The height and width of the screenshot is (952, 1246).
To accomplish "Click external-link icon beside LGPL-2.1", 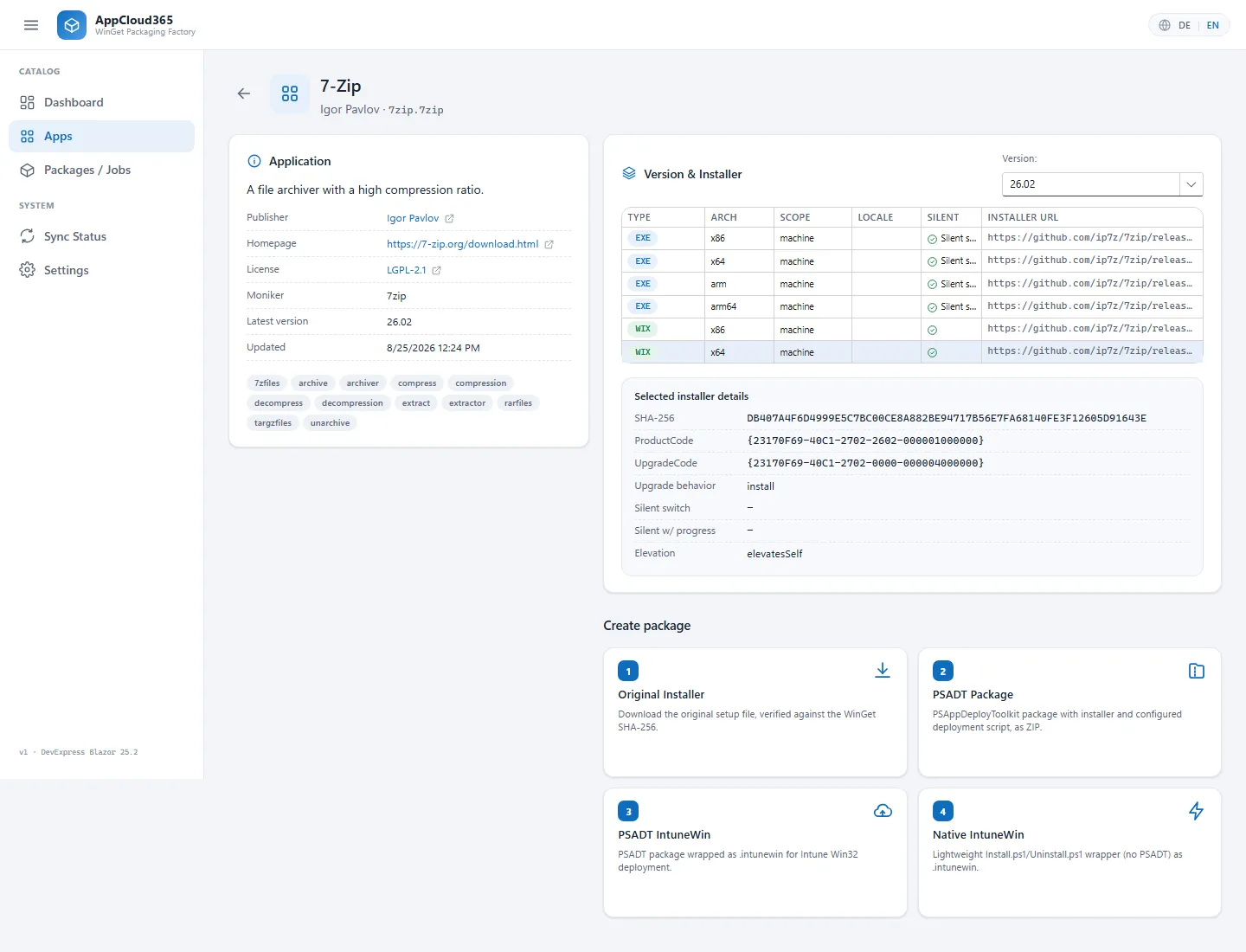I will tap(436, 271).
